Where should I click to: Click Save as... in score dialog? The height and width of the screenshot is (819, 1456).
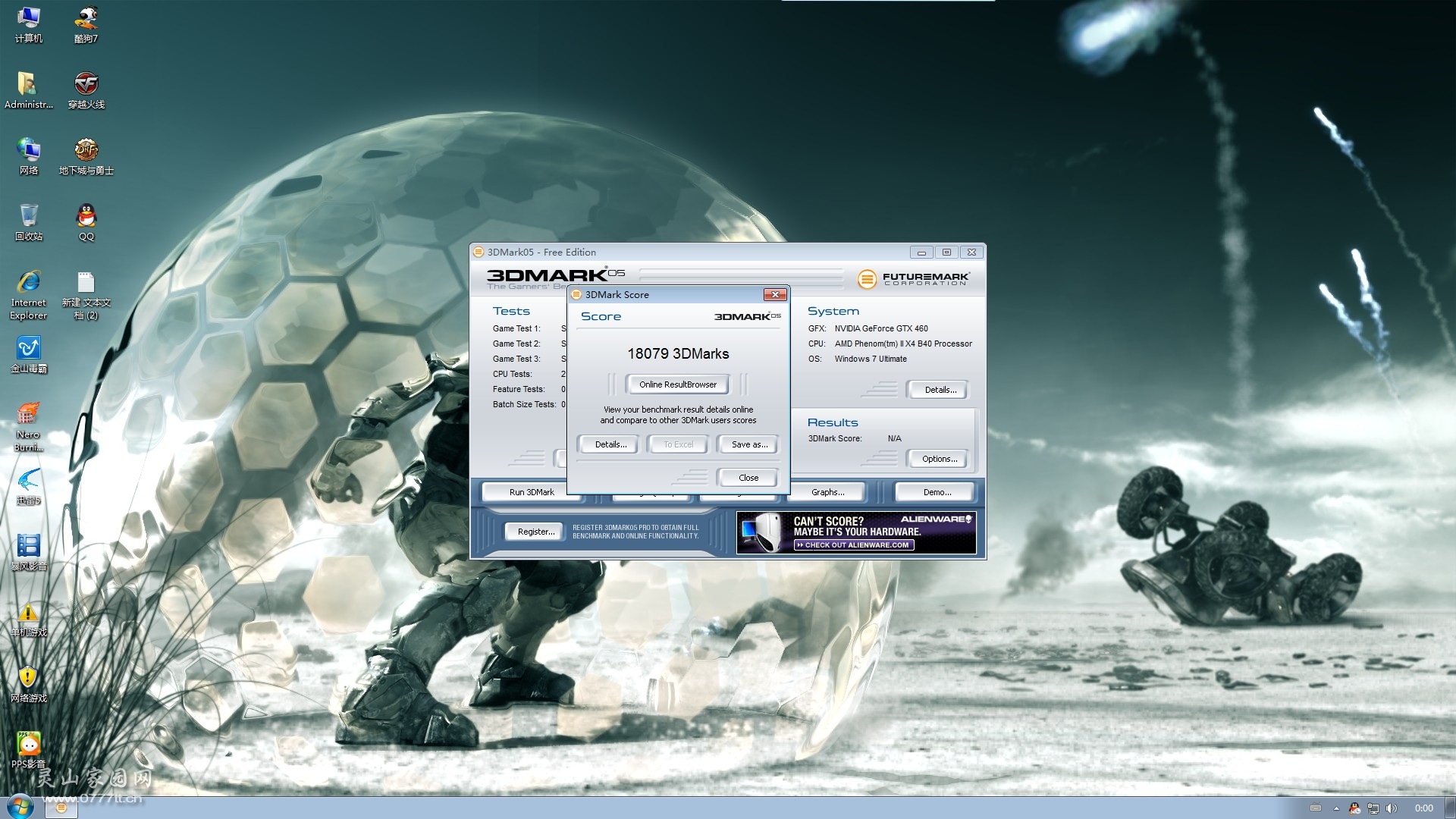point(749,444)
